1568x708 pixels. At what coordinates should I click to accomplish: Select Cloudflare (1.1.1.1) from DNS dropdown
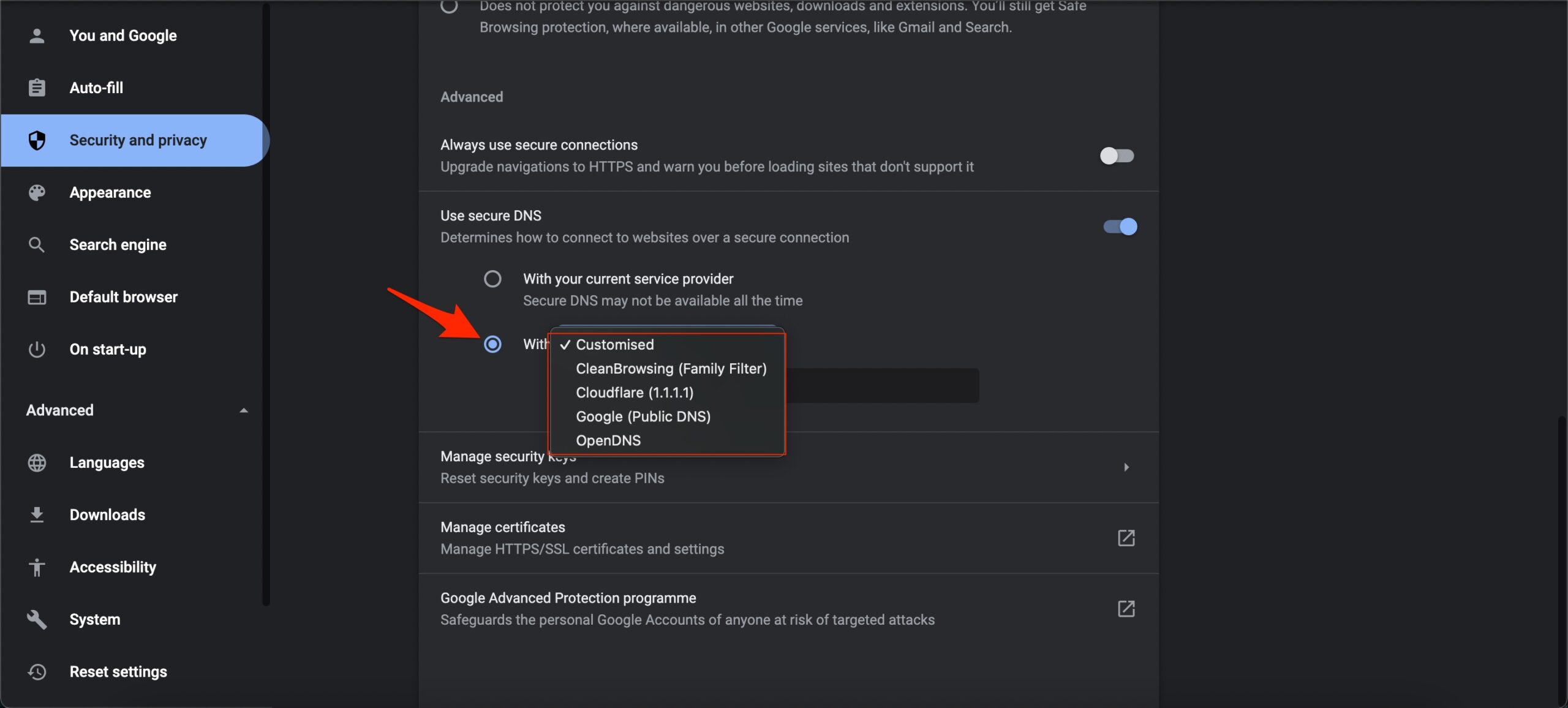(633, 392)
